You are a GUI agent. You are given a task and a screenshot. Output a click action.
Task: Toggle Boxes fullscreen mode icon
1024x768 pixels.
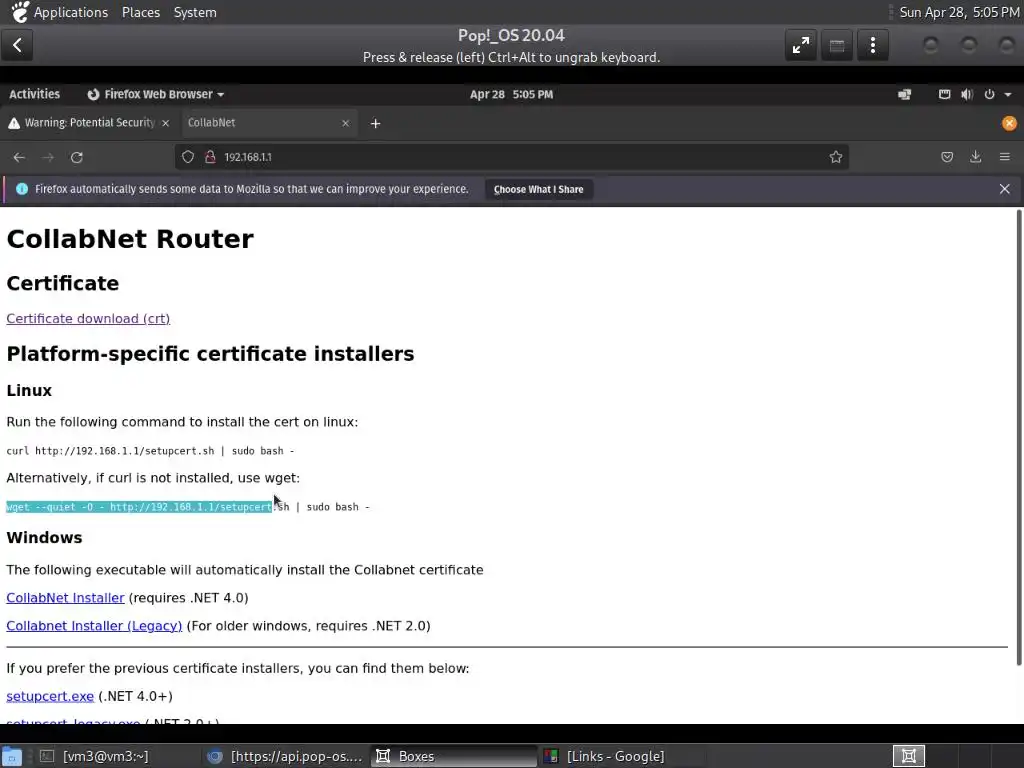pyautogui.click(x=801, y=45)
